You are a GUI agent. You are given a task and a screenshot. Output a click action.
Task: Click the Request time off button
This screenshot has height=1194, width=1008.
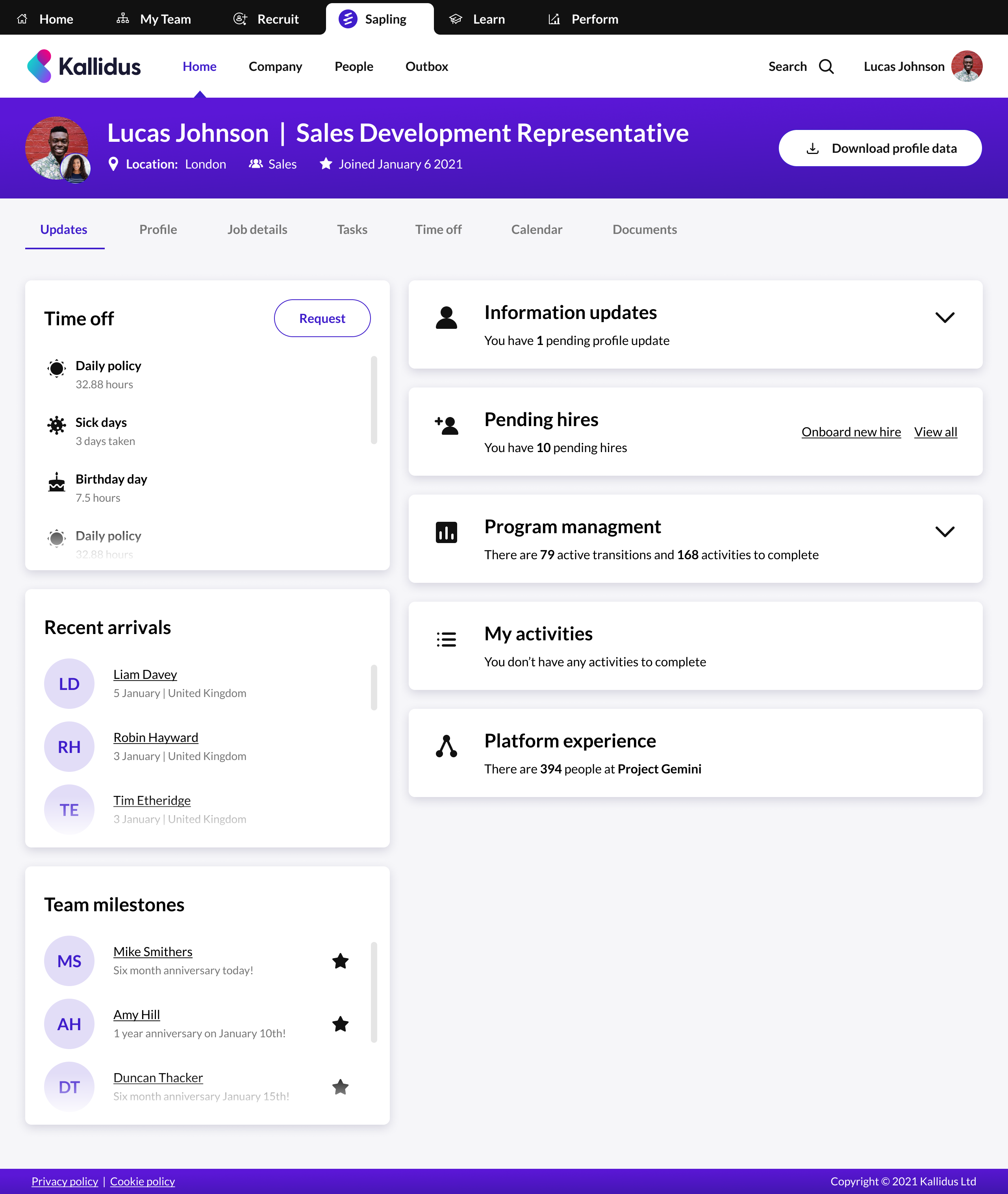point(322,318)
